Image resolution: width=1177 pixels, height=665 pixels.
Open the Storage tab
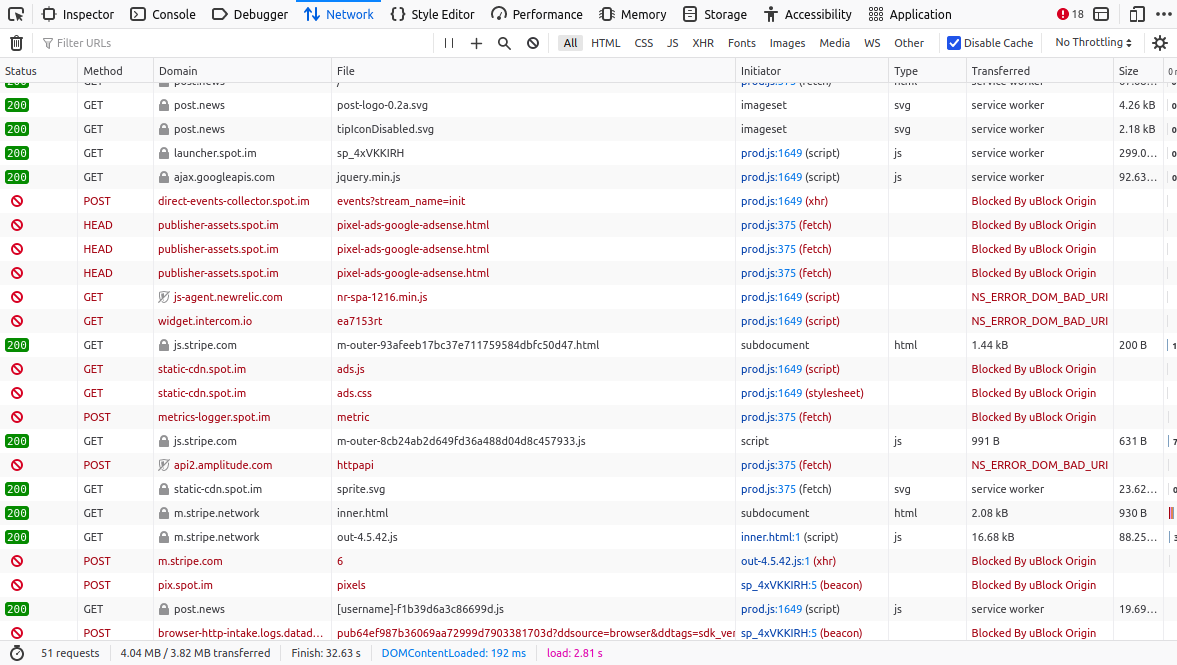[715, 14]
